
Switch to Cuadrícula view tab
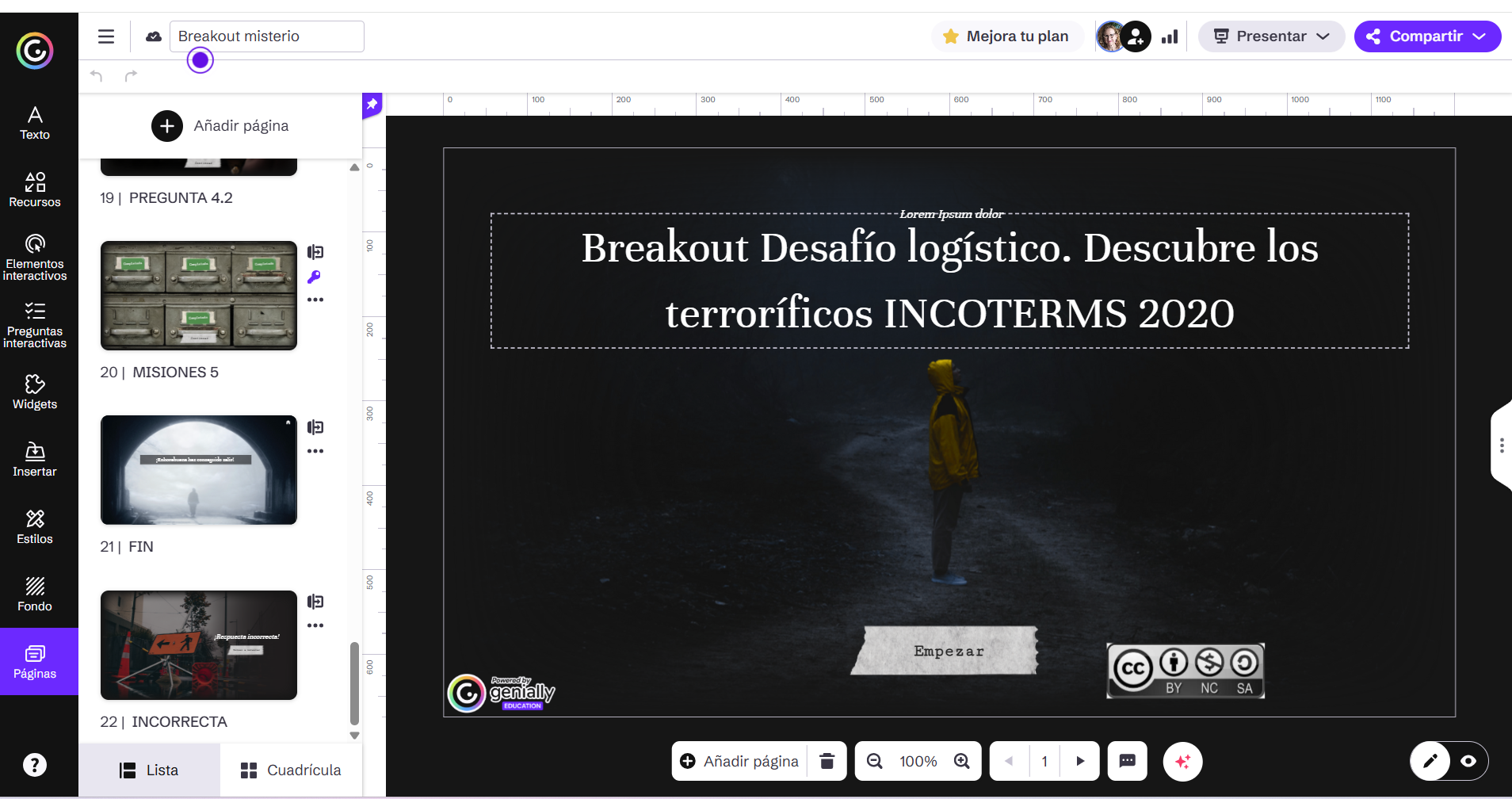click(291, 770)
